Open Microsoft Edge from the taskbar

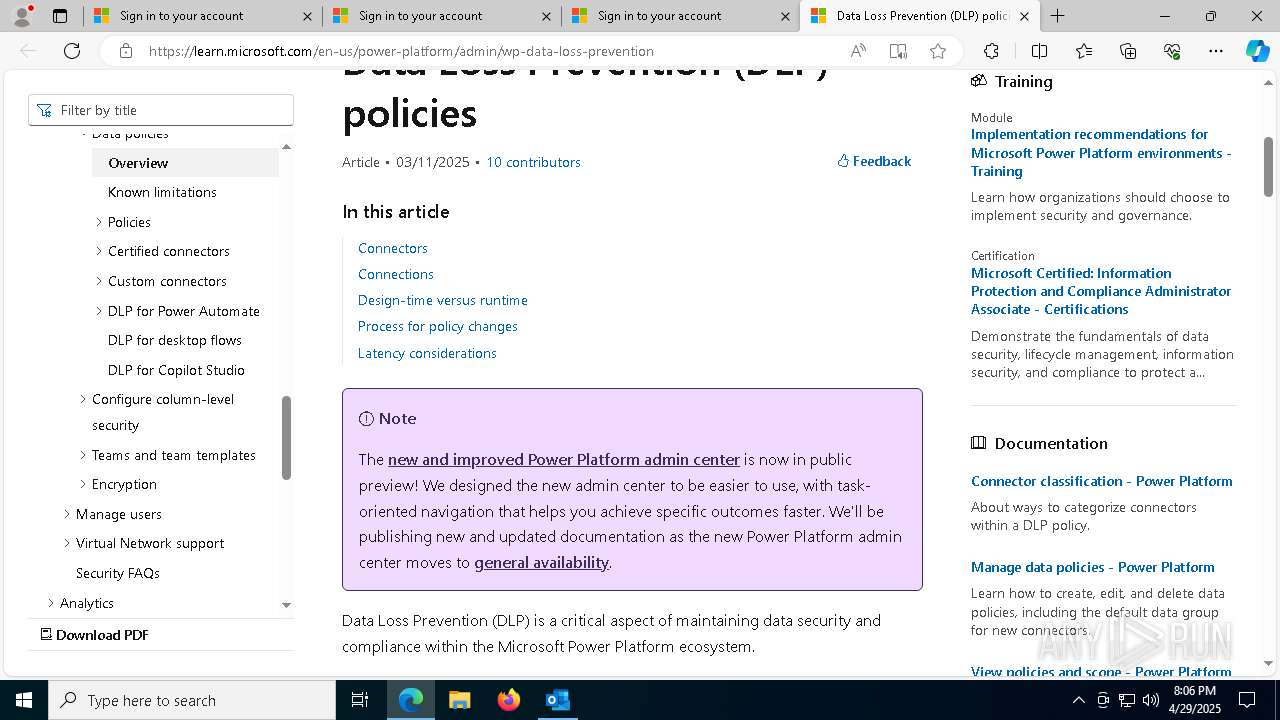pyautogui.click(x=411, y=700)
